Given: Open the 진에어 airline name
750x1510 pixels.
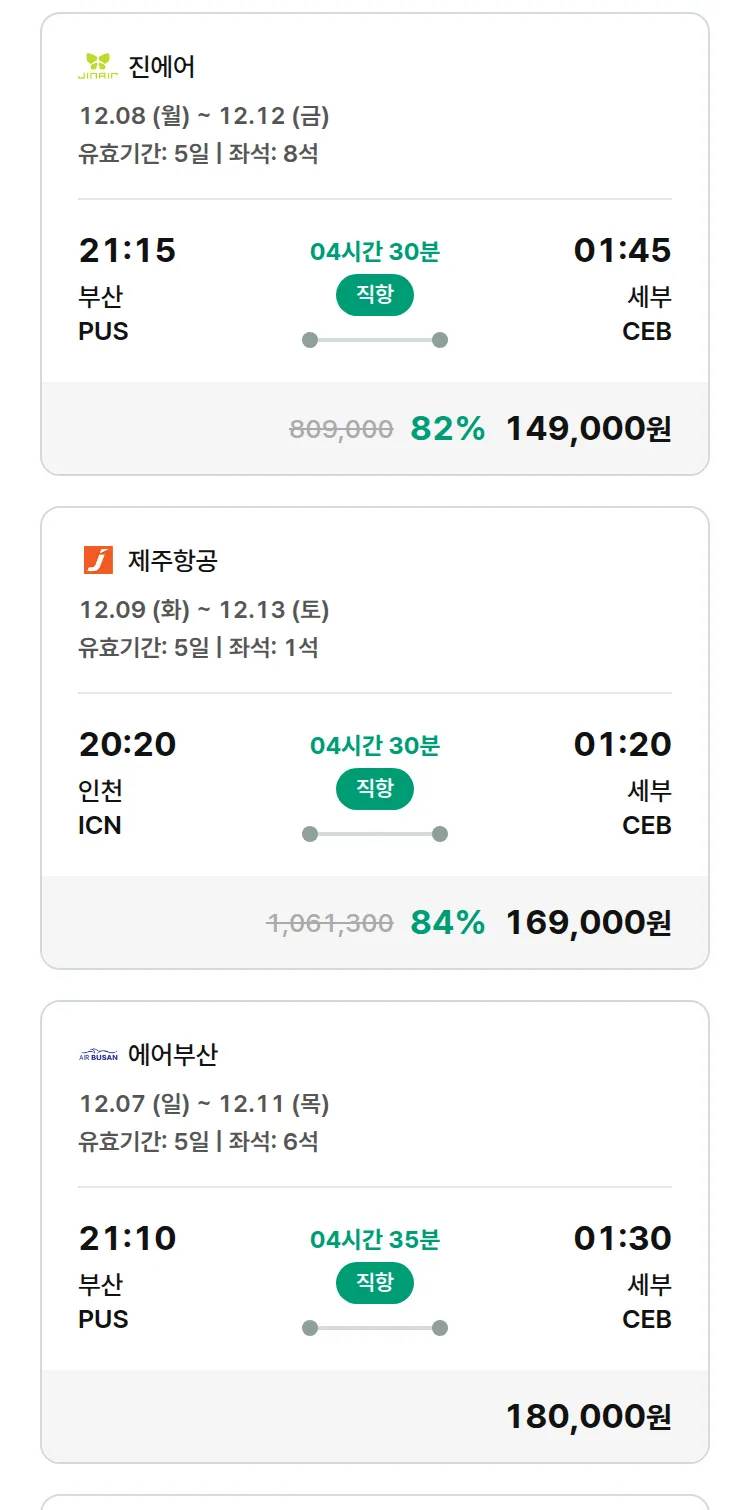Looking at the screenshot, I should [161, 67].
